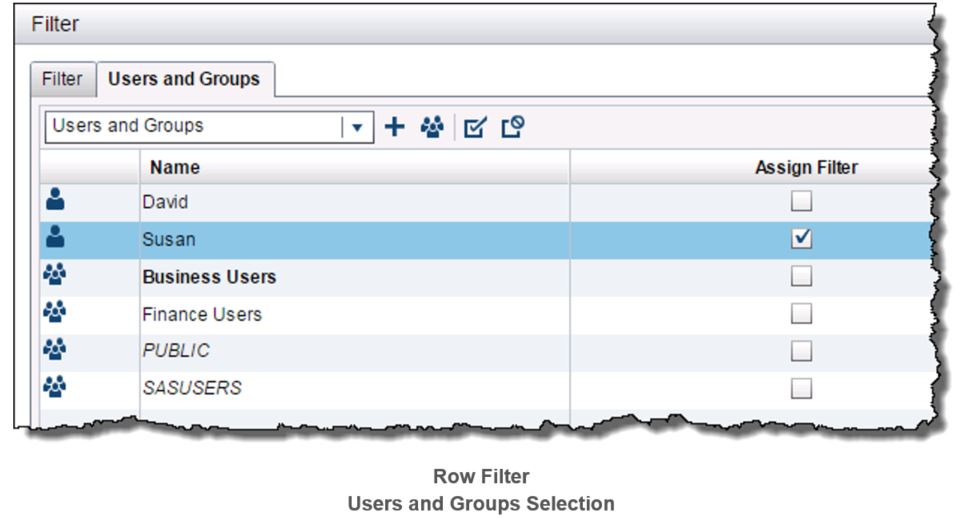The height and width of the screenshot is (518, 964).
Task: Click the checkmark edit icon in toolbar
Action: 475,127
